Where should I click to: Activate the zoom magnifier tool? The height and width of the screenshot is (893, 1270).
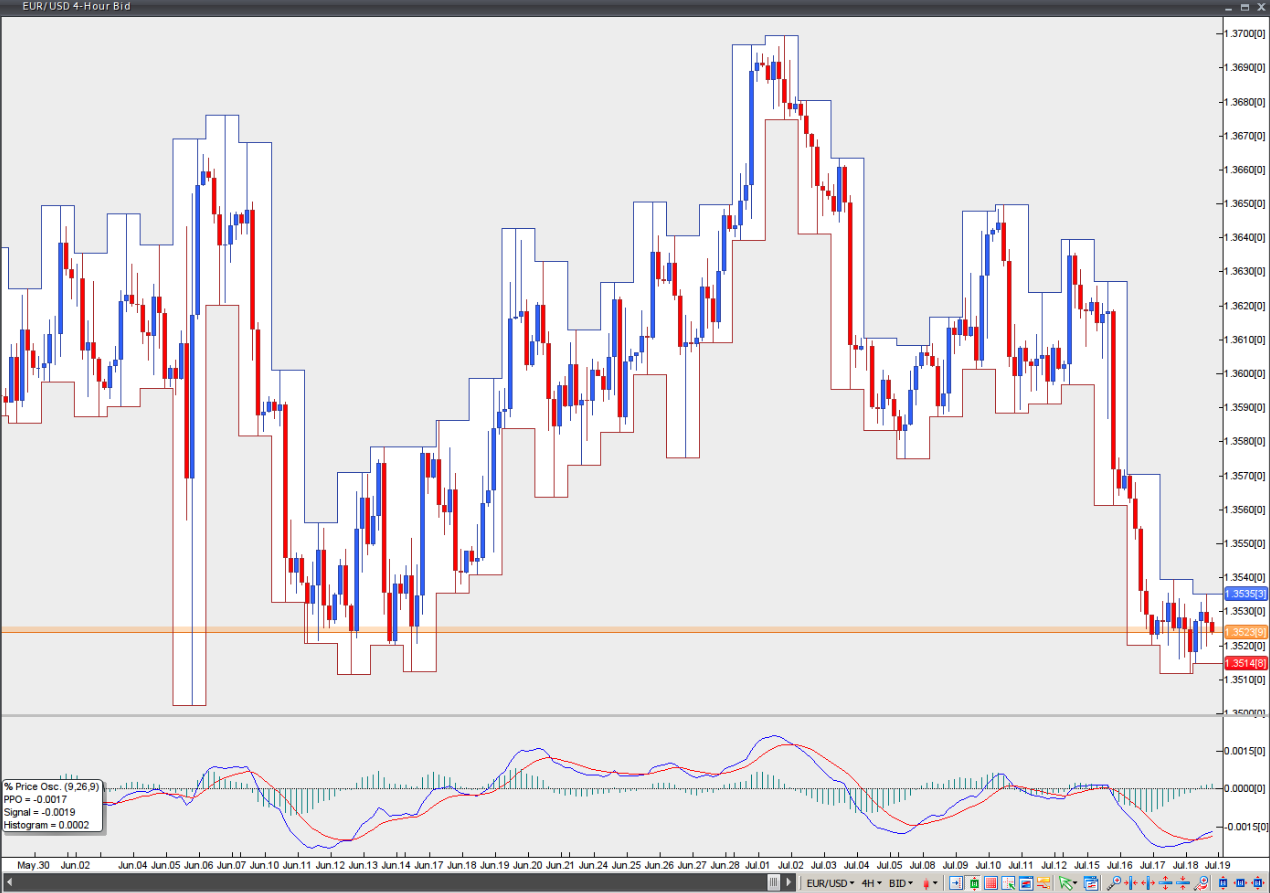point(1113,883)
